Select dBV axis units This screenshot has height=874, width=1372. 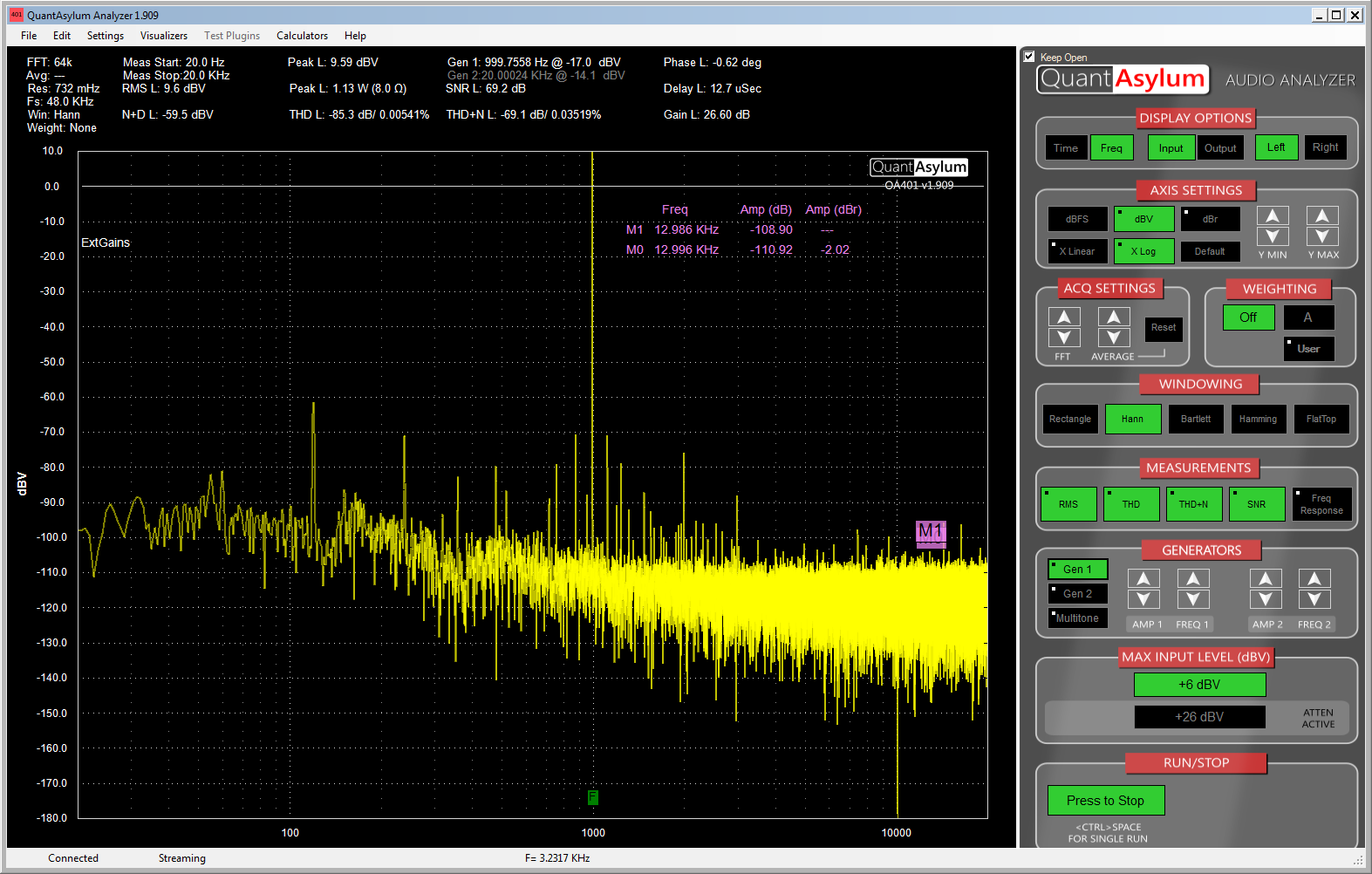pyautogui.click(x=1143, y=219)
